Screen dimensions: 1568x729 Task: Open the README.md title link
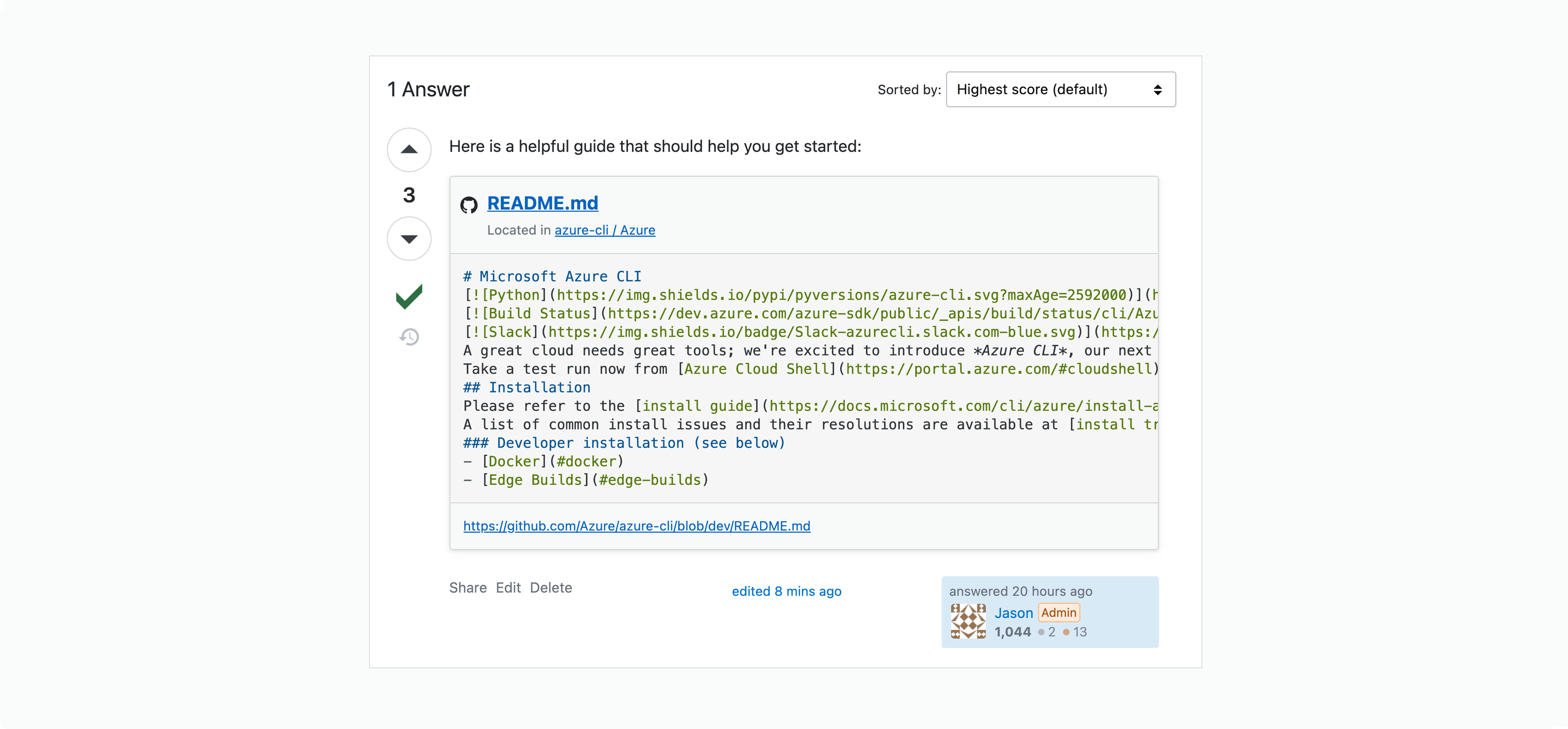coord(542,203)
